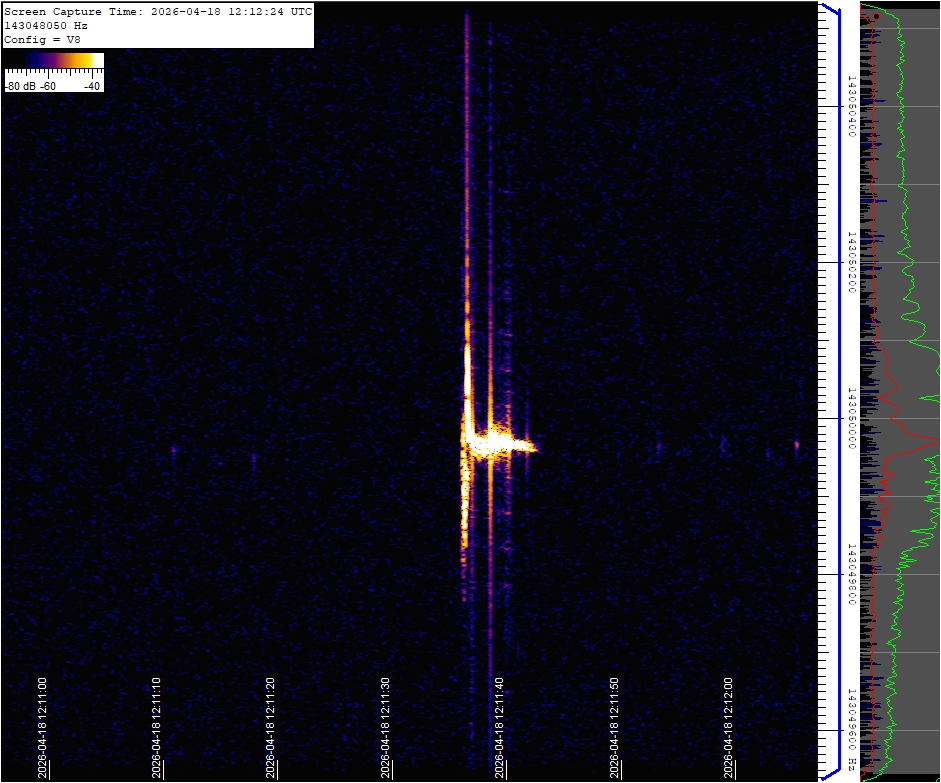
Task: Click the 143050200 frequency axis label
Action: click(x=851, y=262)
